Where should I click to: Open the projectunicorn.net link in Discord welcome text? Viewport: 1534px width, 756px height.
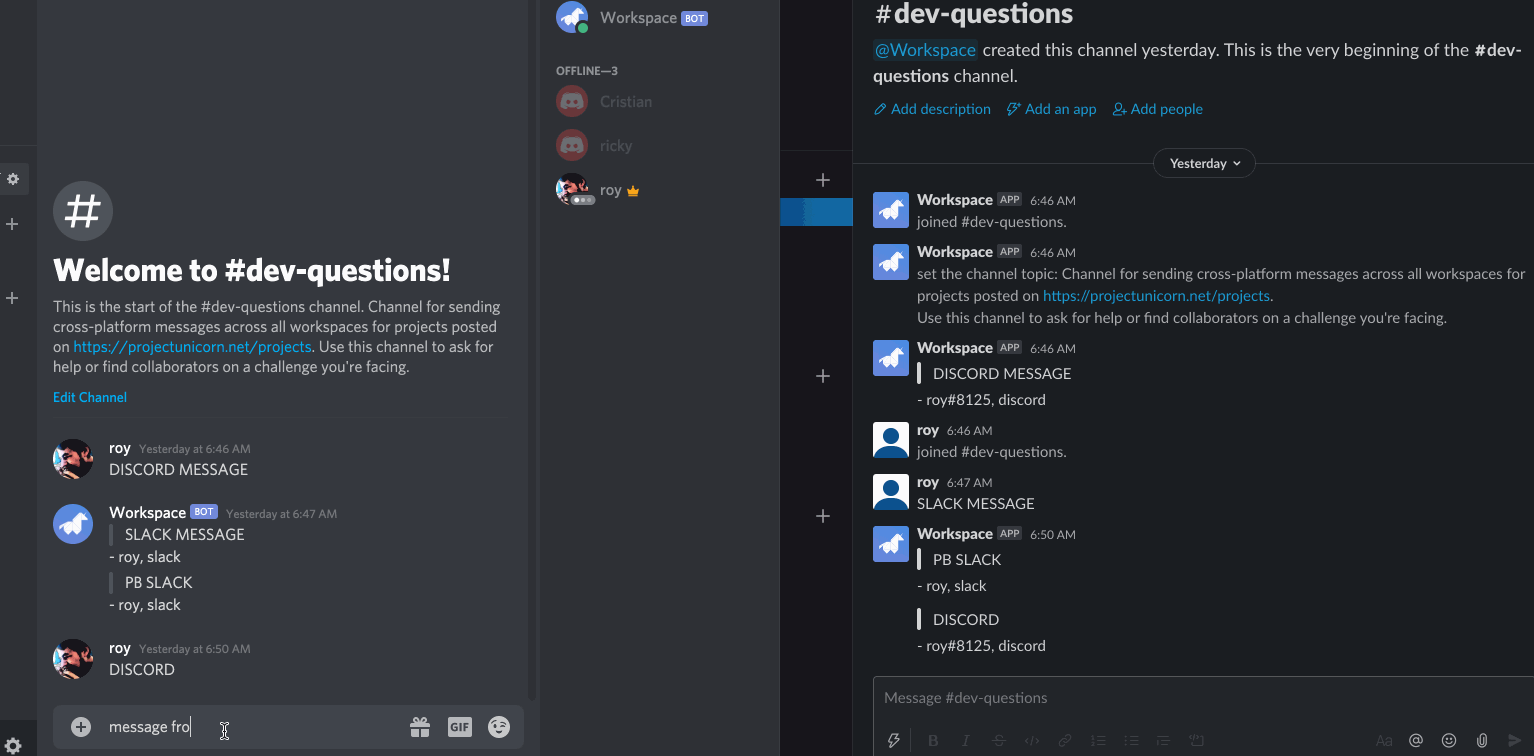click(x=193, y=347)
